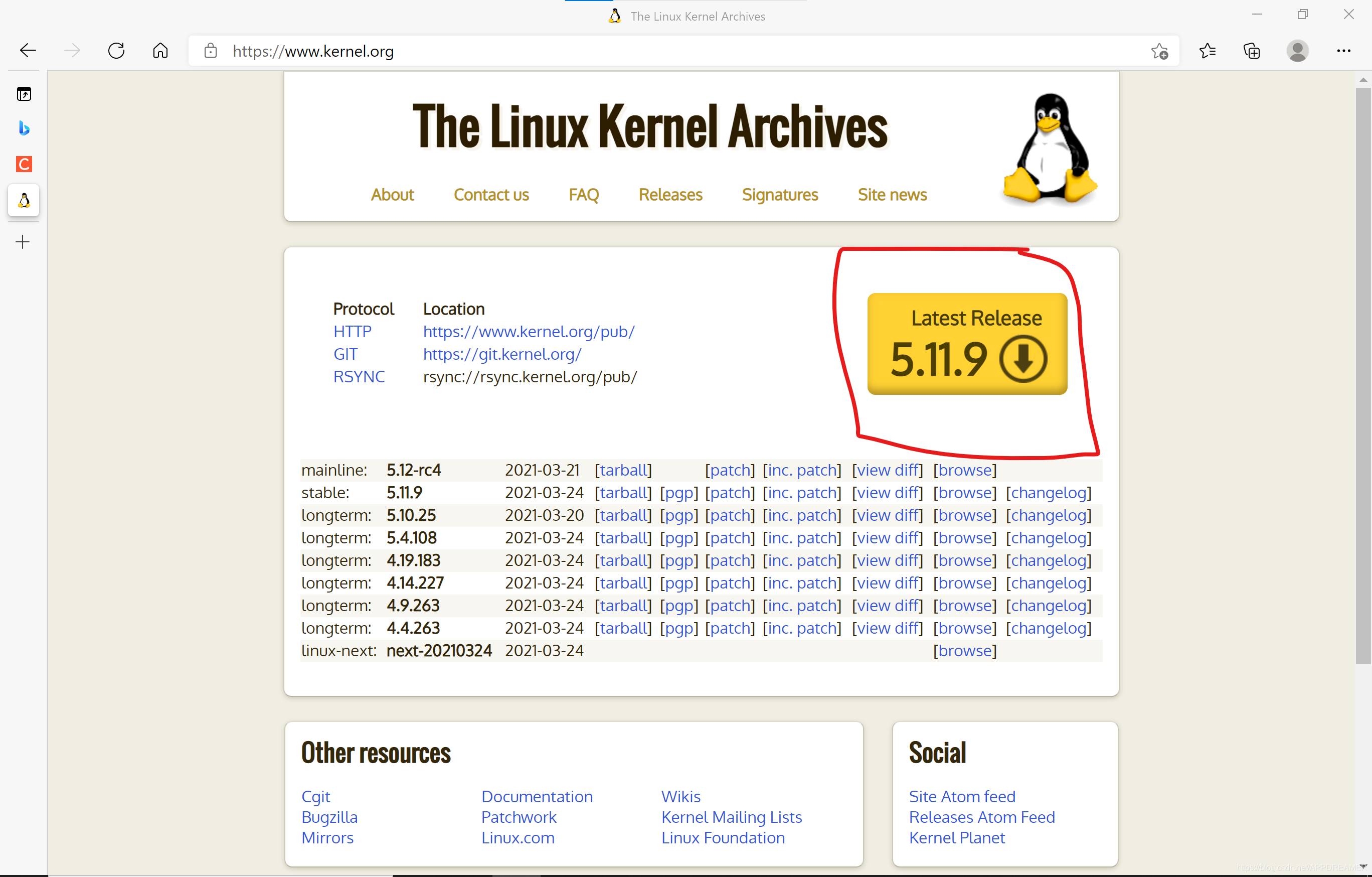Image resolution: width=1372 pixels, height=877 pixels.
Task: Add a new tab with the plus icon
Action: click(x=23, y=242)
